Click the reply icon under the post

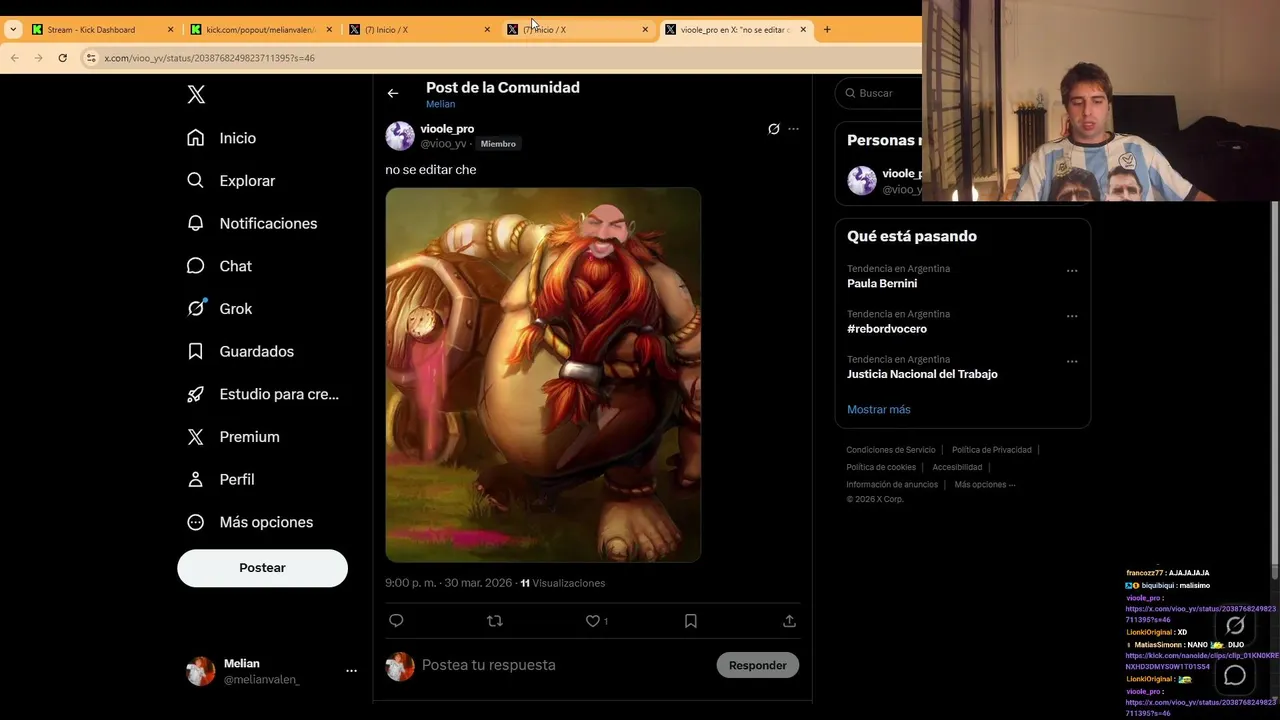click(396, 621)
